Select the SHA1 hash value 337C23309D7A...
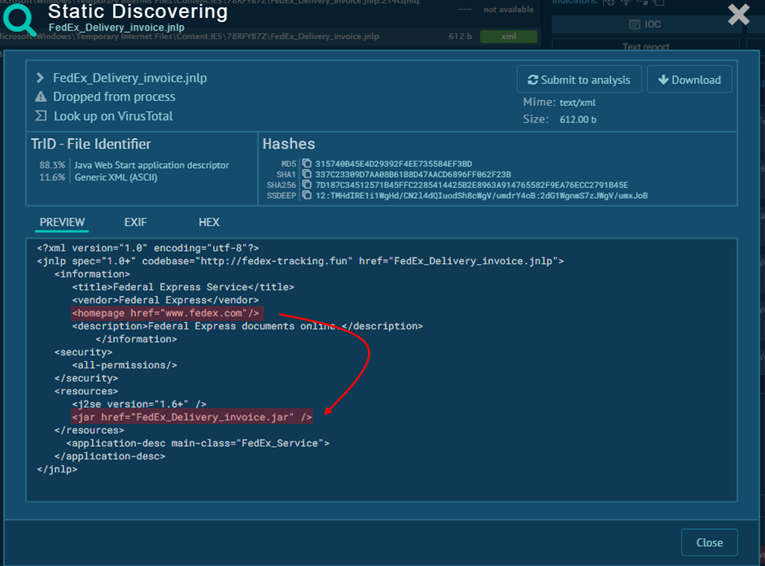 [x=413, y=174]
